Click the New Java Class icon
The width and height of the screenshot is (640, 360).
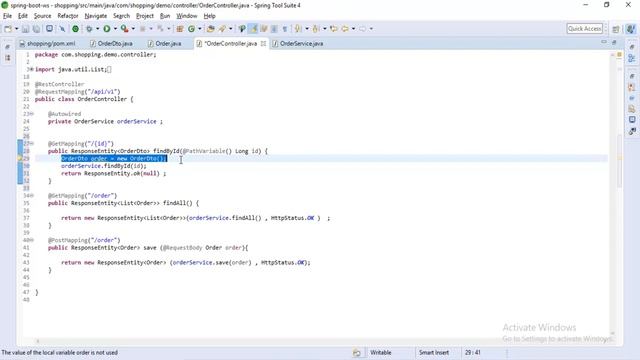[191, 29]
